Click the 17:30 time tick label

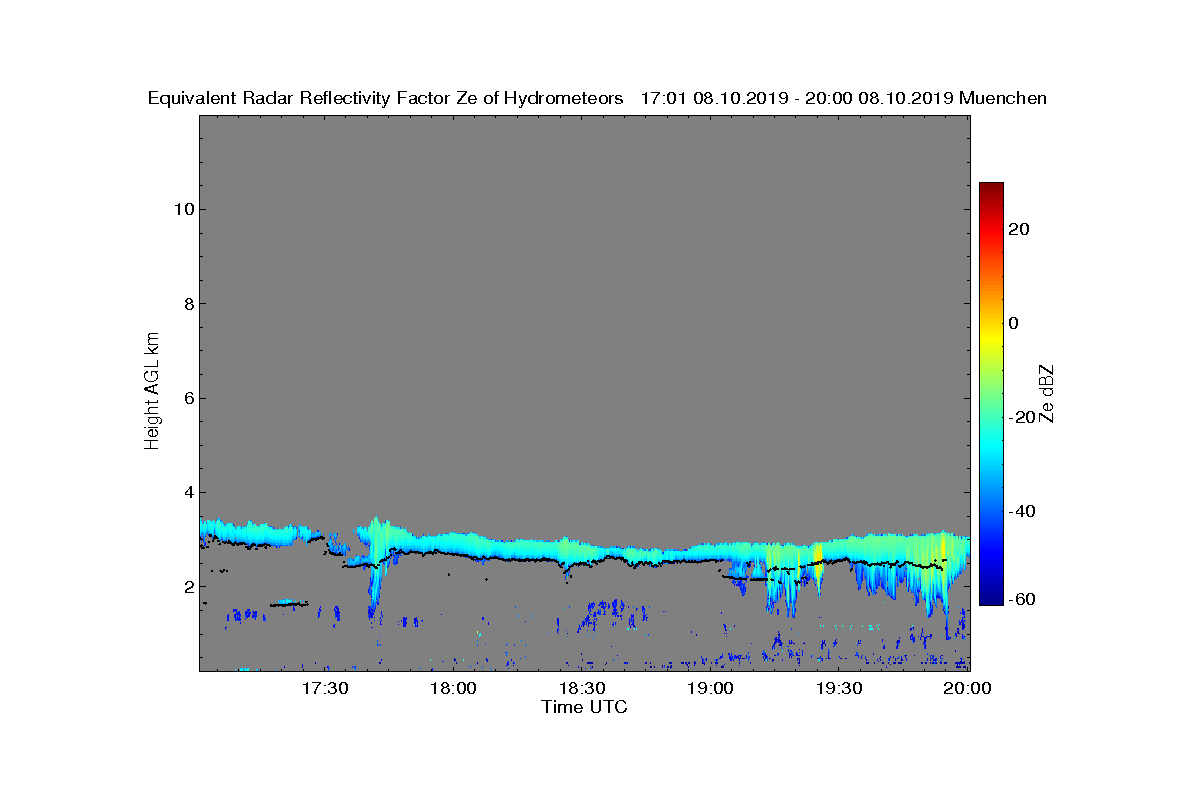[325, 689]
